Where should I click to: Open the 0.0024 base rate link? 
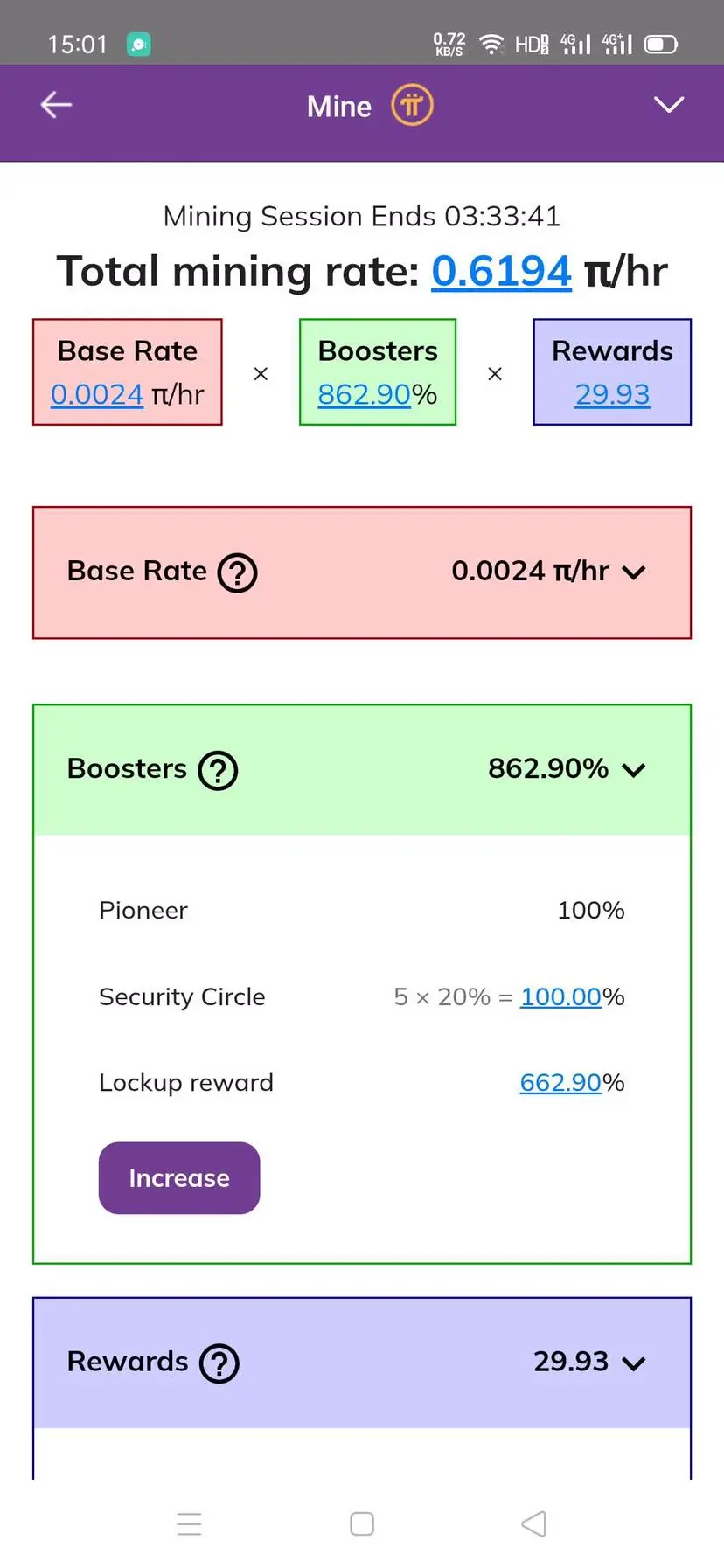point(97,395)
